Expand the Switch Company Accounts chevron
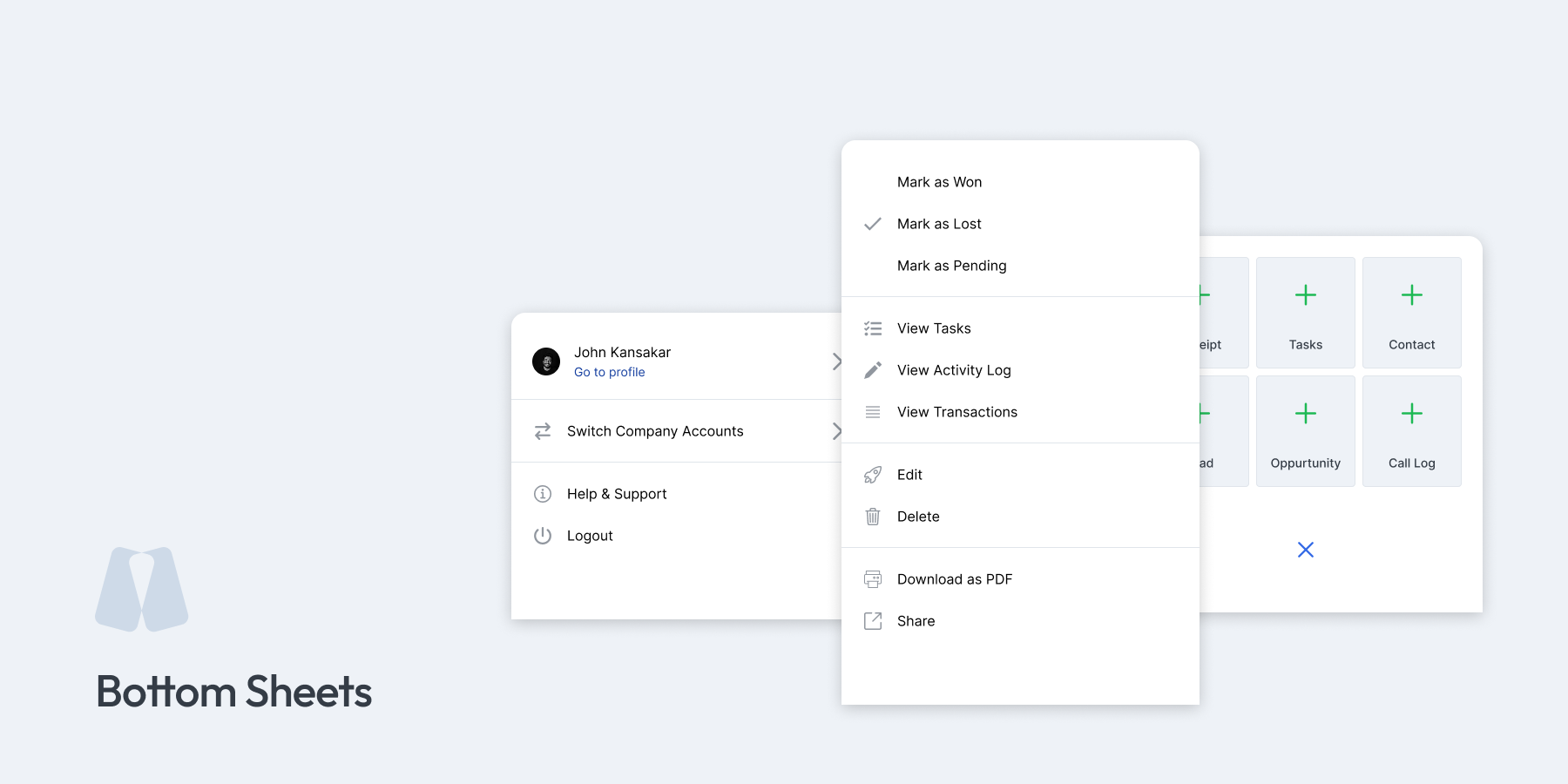Viewport: 1568px width, 784px height. coord(836,431)
